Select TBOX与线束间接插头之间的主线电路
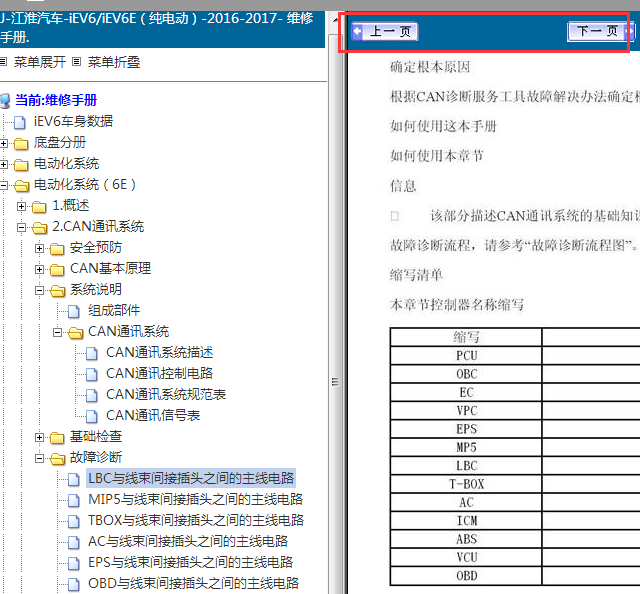640x594 pixels. [x=196, y=521]
